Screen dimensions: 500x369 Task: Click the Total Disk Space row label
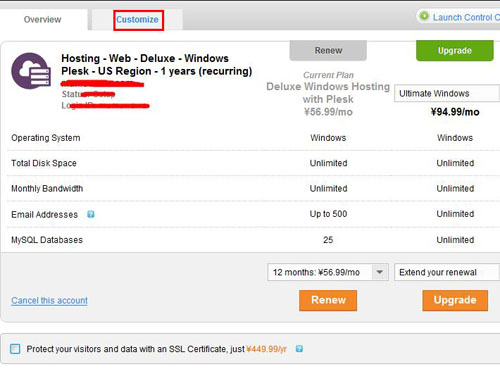[x=44, y=163]
